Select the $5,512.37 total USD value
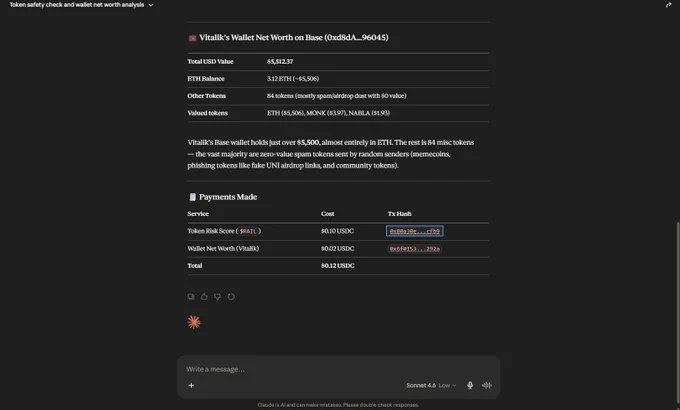680x410 pixels. (x=280, y=62)
